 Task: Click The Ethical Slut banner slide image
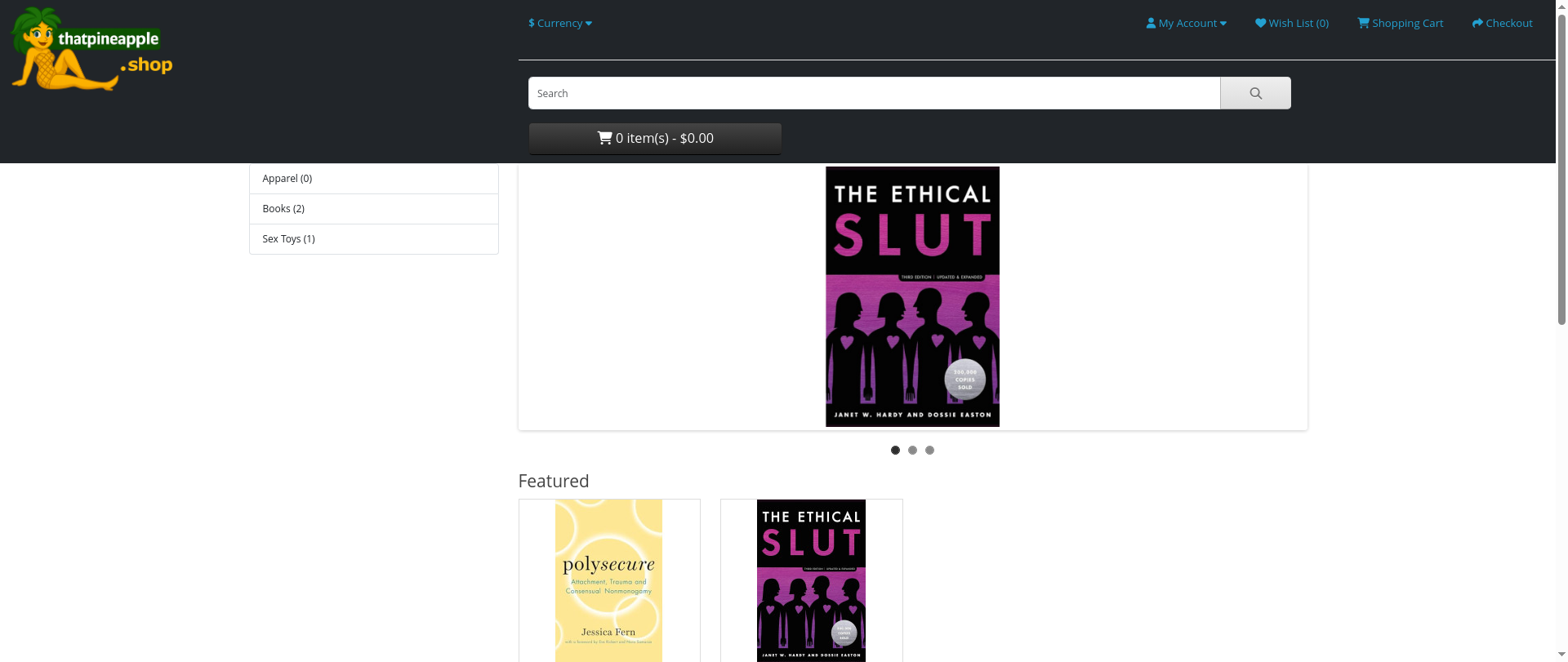tap(912, 296)
